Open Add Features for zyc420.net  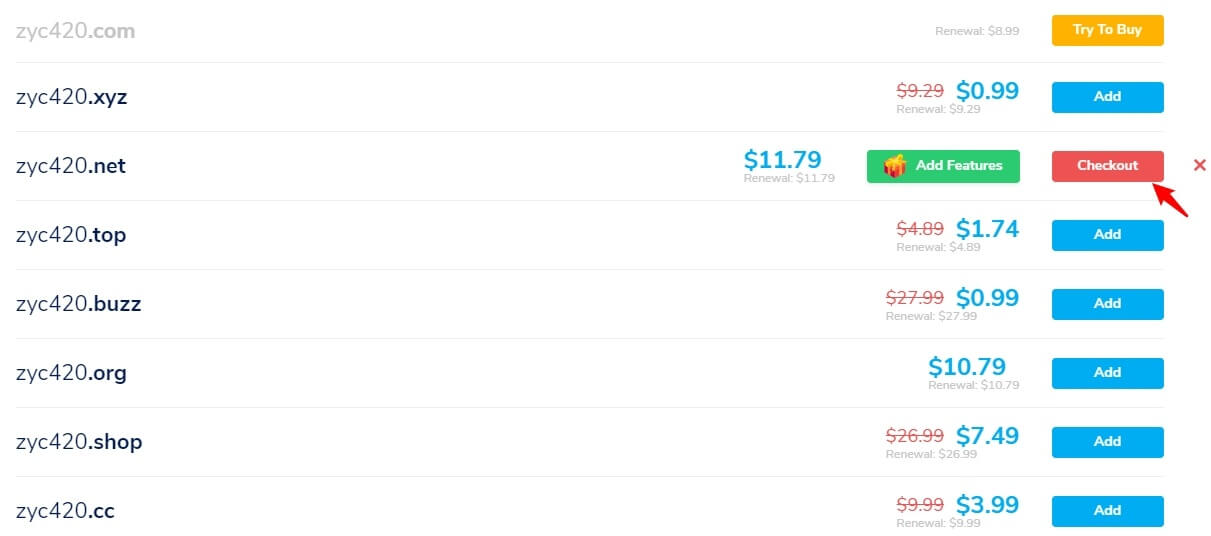pyautogui.click(x=943, y=166)
